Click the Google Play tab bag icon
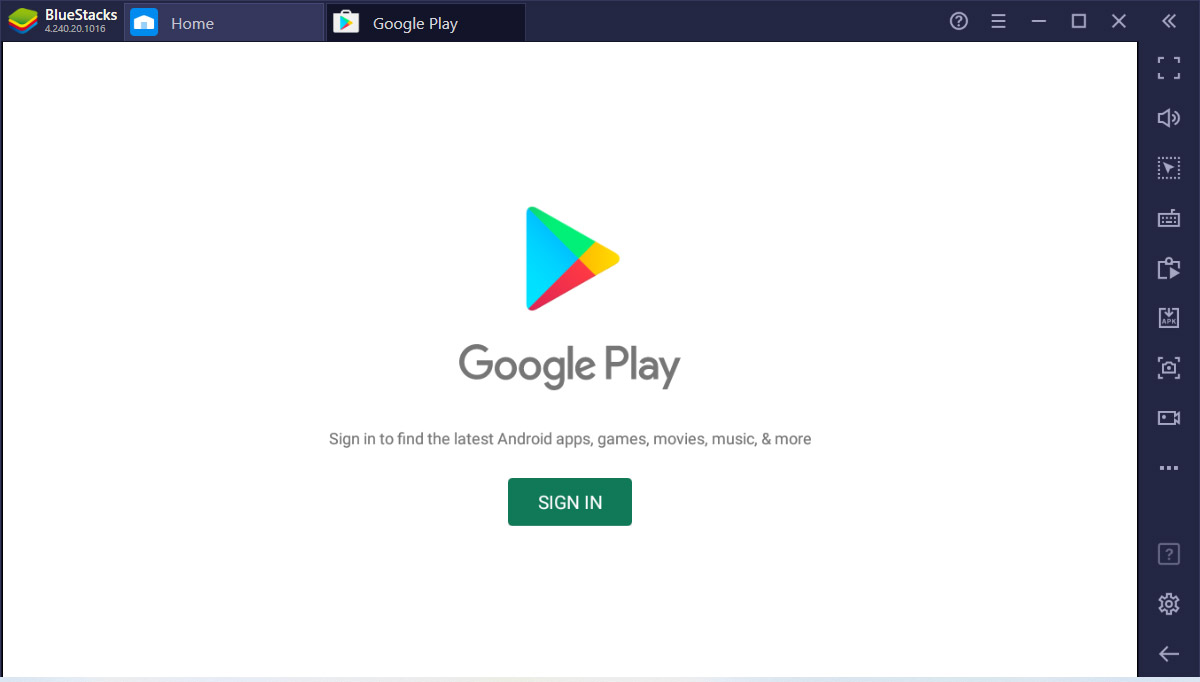The image size is (1200, 682). pyautogui.click(x=346, y=22)
